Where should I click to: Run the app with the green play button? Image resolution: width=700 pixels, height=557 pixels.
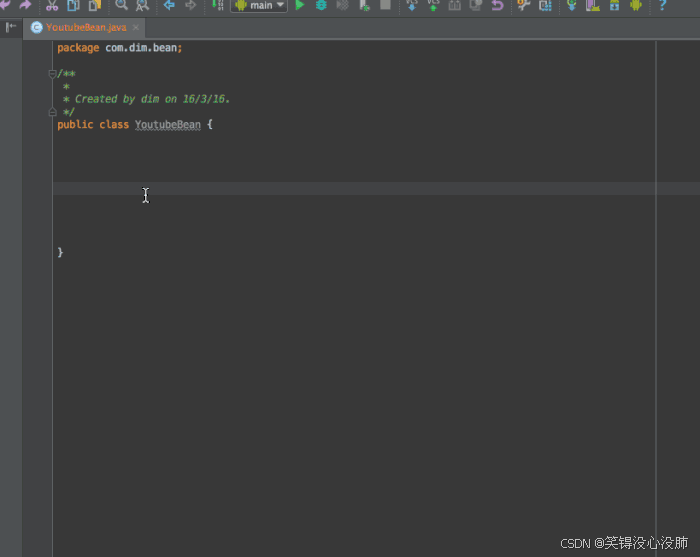(300, 5)
